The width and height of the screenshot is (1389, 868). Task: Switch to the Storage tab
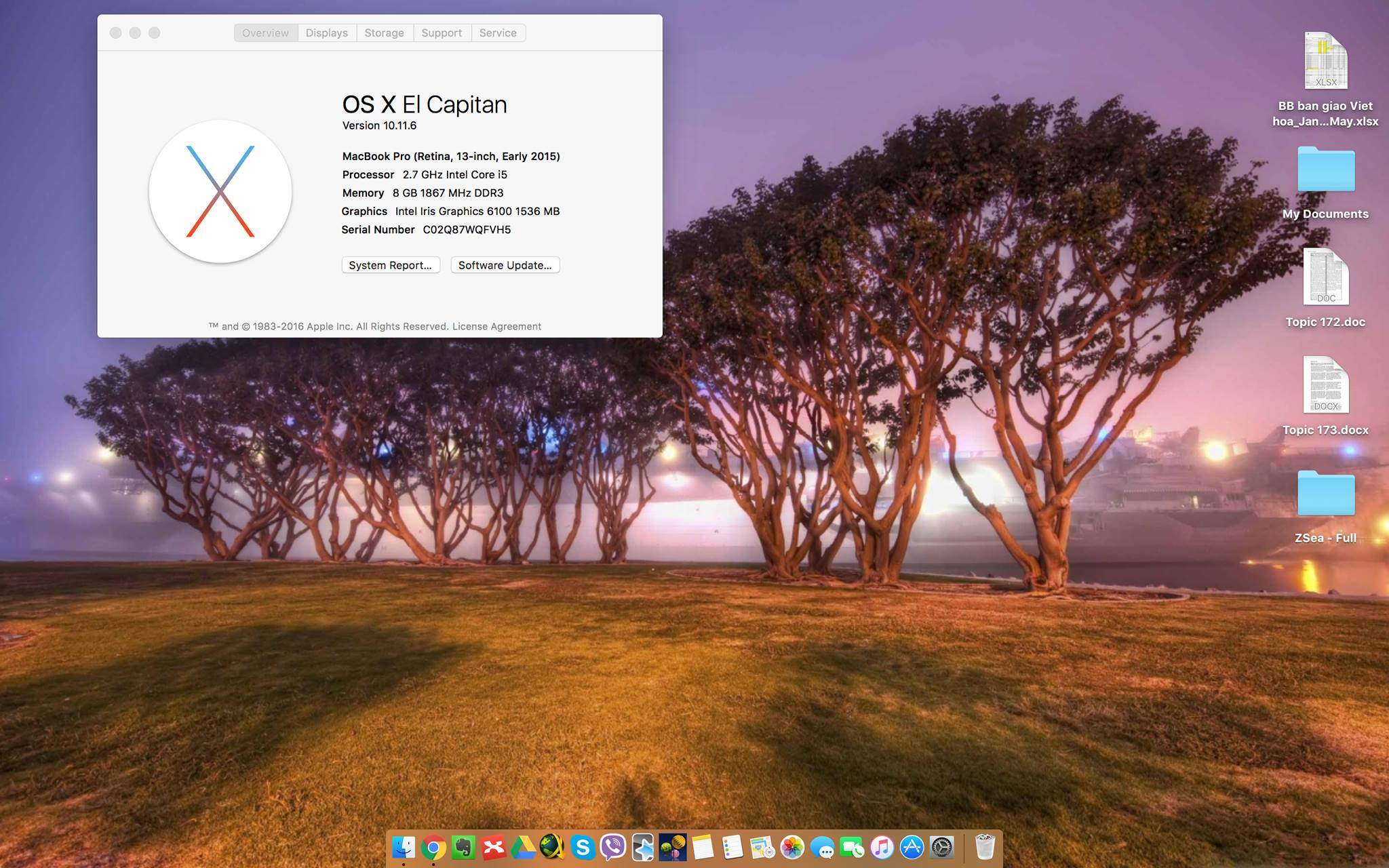point(385,33)
